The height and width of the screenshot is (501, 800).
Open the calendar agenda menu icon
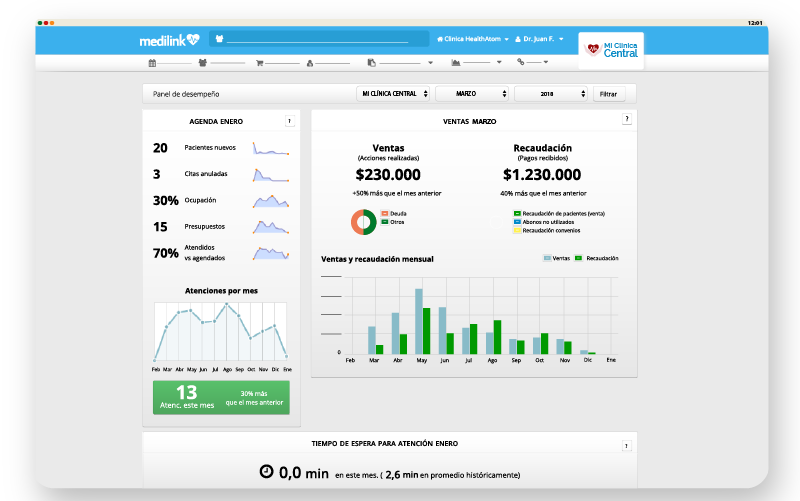[x=152, y=63]
